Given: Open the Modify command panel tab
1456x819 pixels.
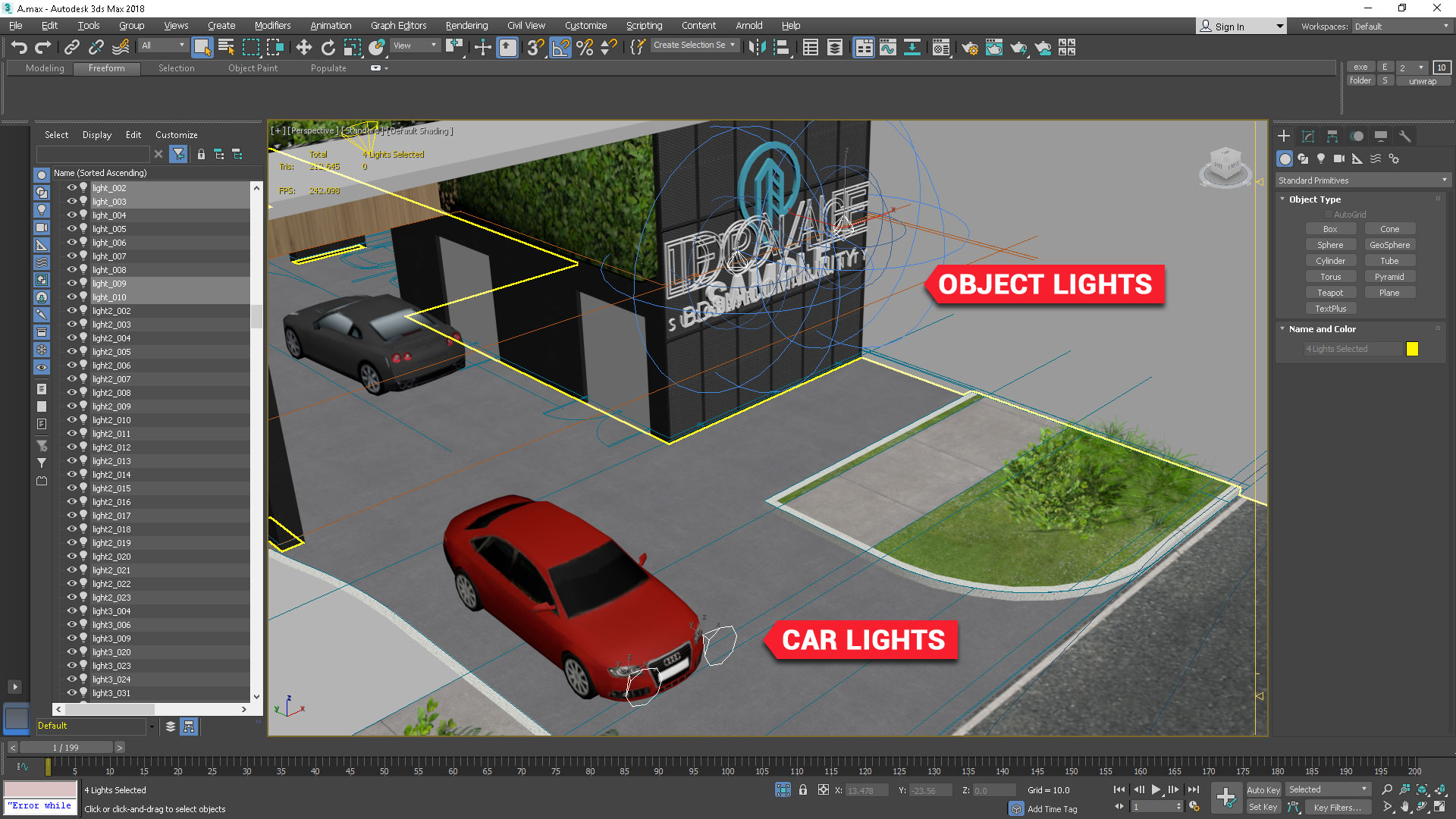Looking at the screenshot, I should [x=1308, y=136].
